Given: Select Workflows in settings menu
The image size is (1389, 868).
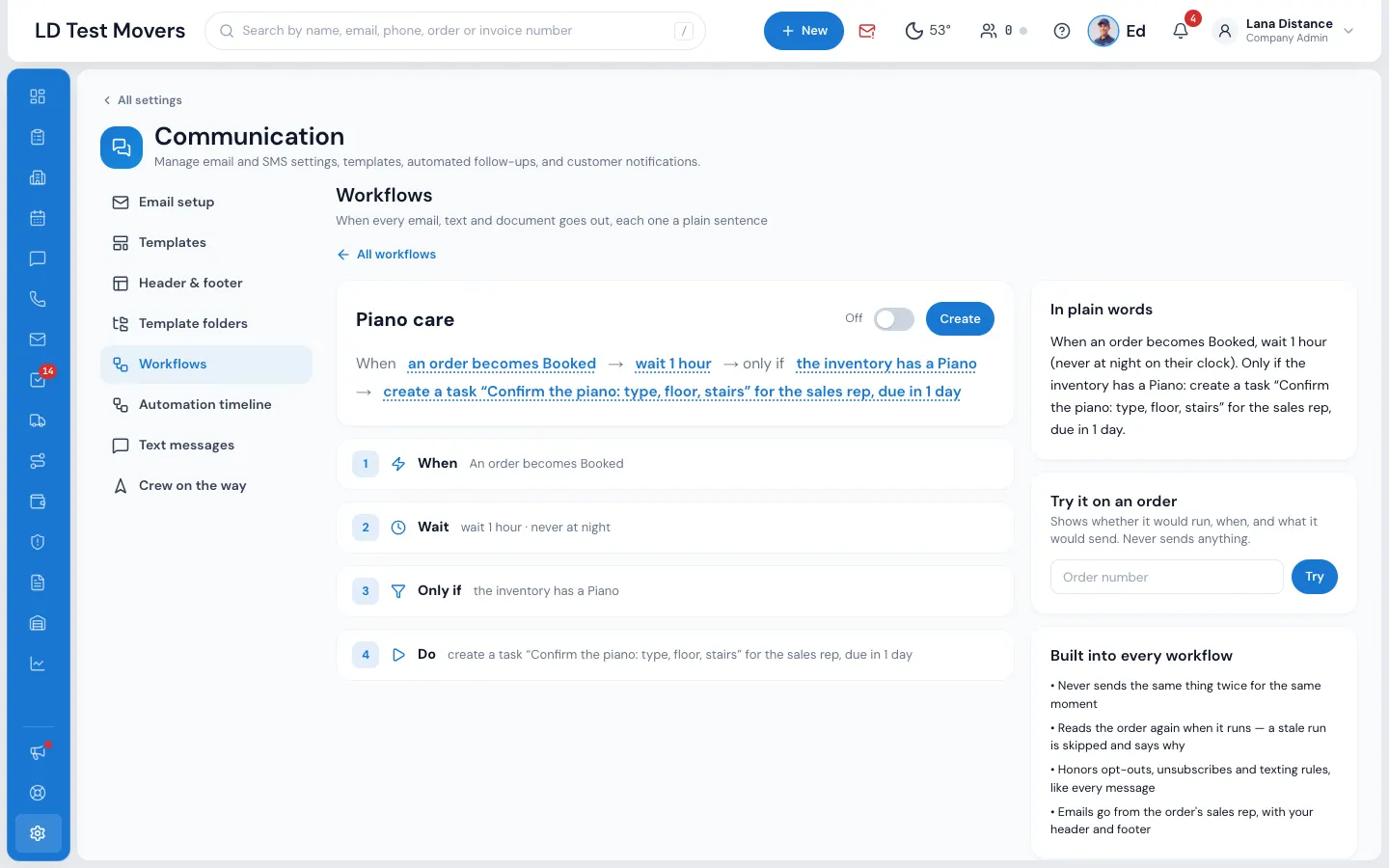Looking at the screenshot, I should 206,365.
